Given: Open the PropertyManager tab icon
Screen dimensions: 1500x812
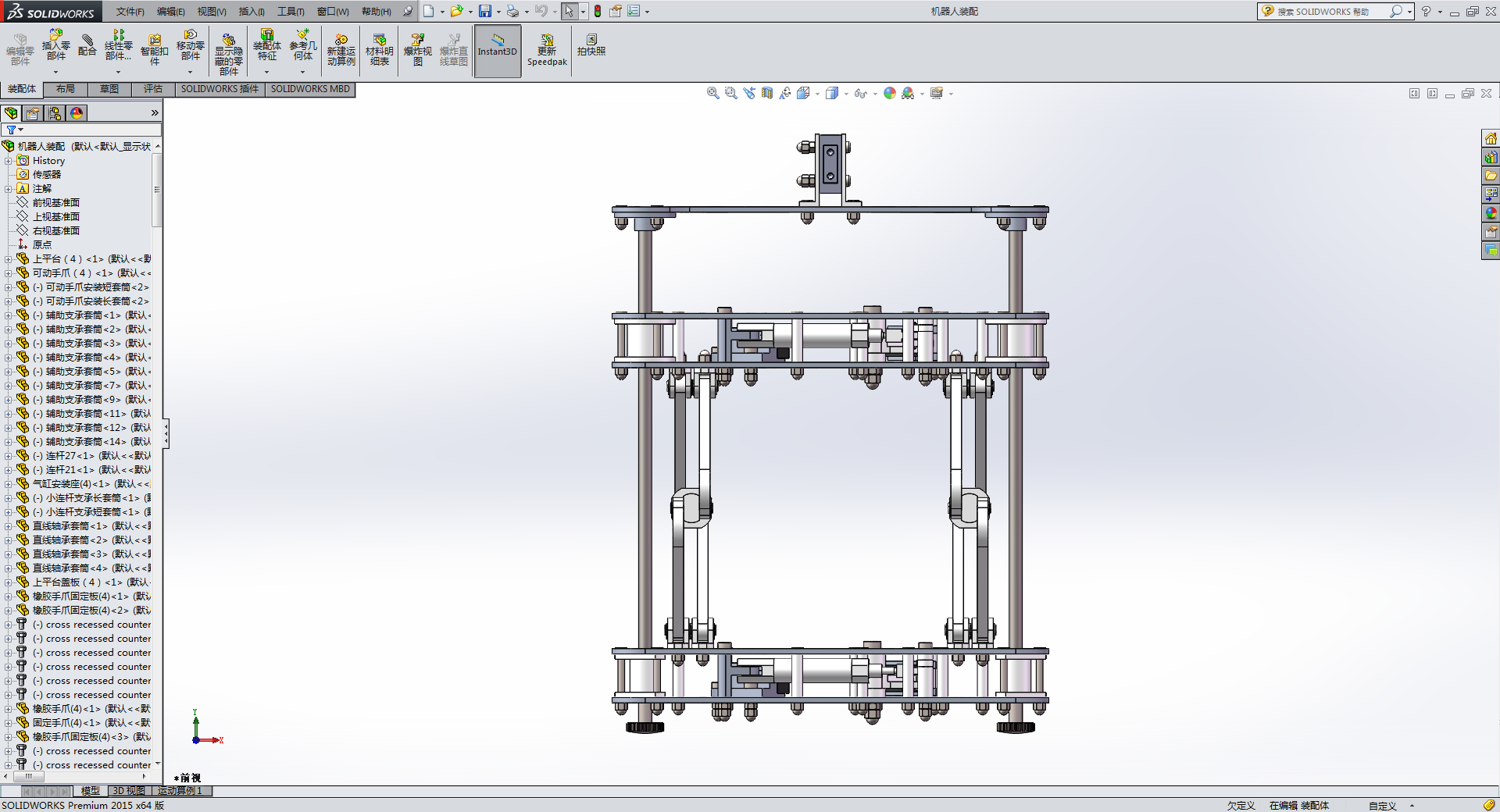Looking at the screenshot, I should click(33, 113).
